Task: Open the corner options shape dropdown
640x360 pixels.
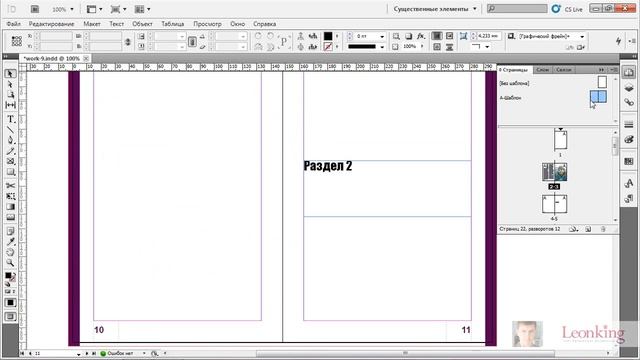Action: (x=487, y=47)
